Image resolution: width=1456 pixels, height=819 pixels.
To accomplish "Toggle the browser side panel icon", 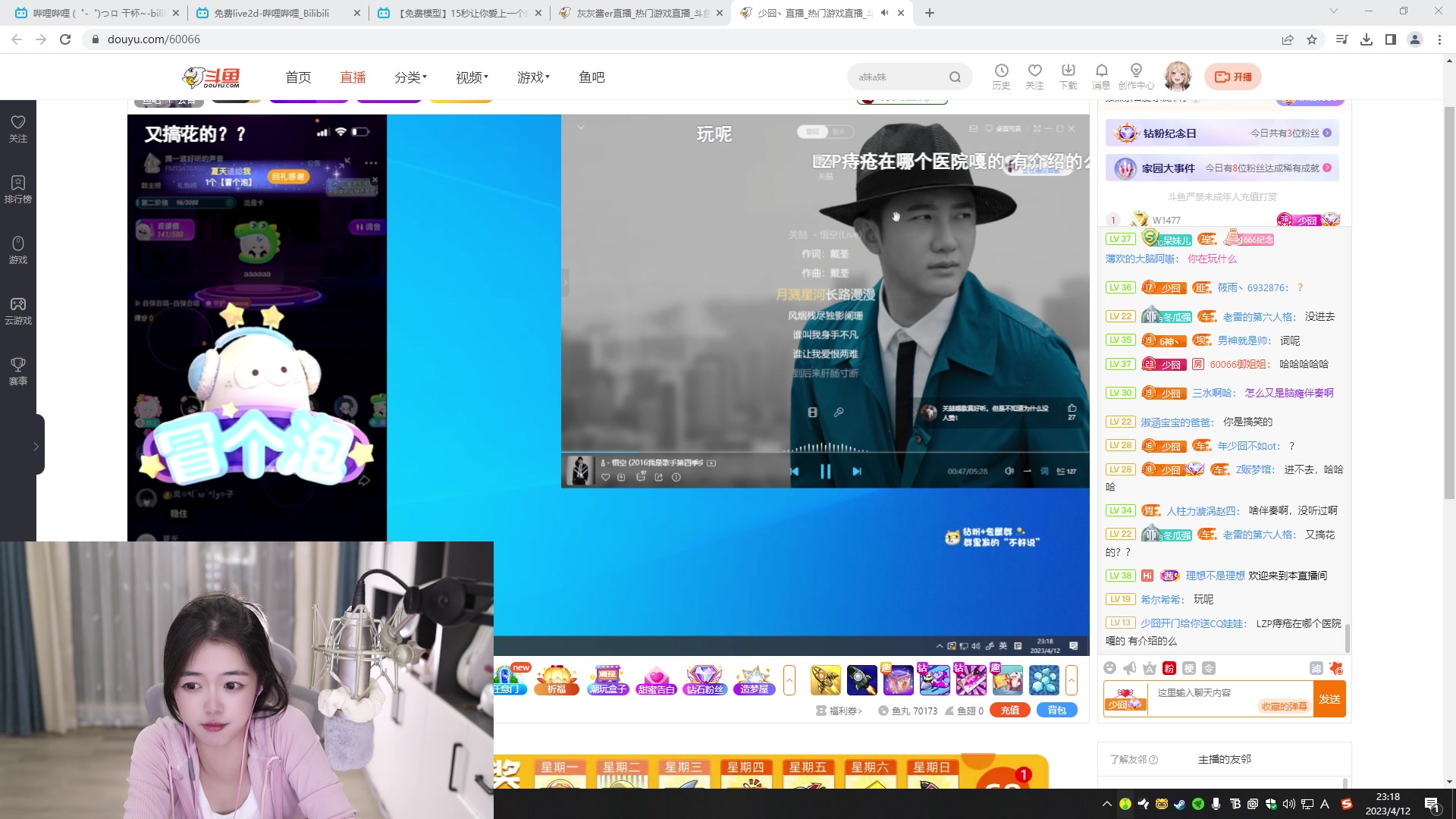I will [x=1390, y=39].
